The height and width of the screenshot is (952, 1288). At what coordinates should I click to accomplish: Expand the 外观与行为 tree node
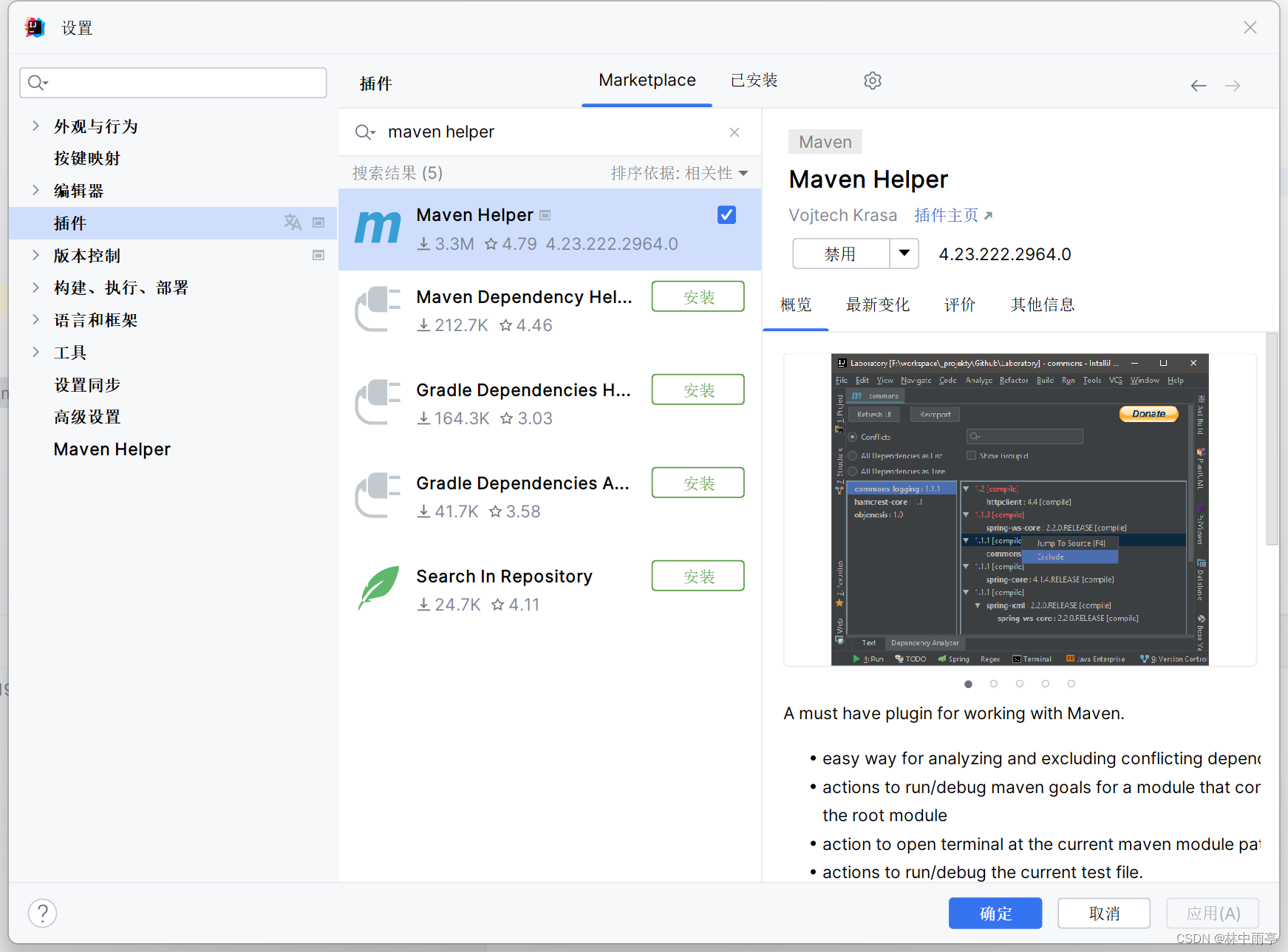tap(35, 126)
